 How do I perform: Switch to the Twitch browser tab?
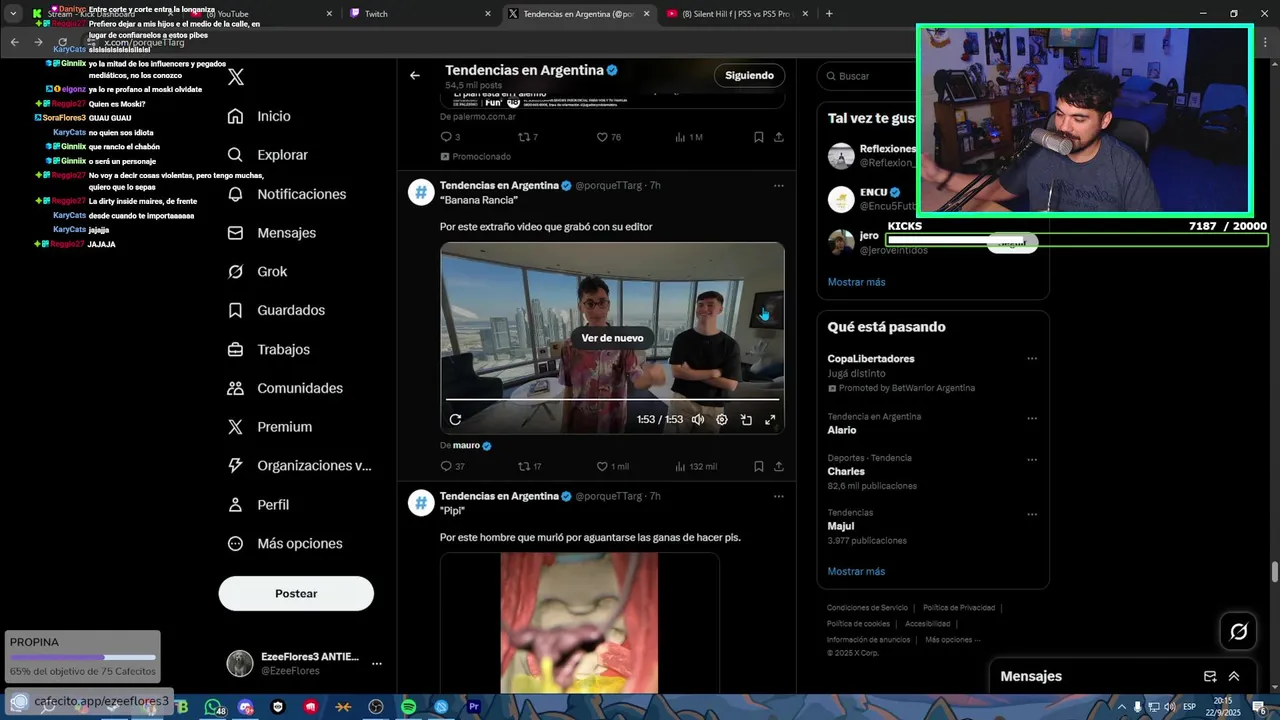[x=420, y=14]
